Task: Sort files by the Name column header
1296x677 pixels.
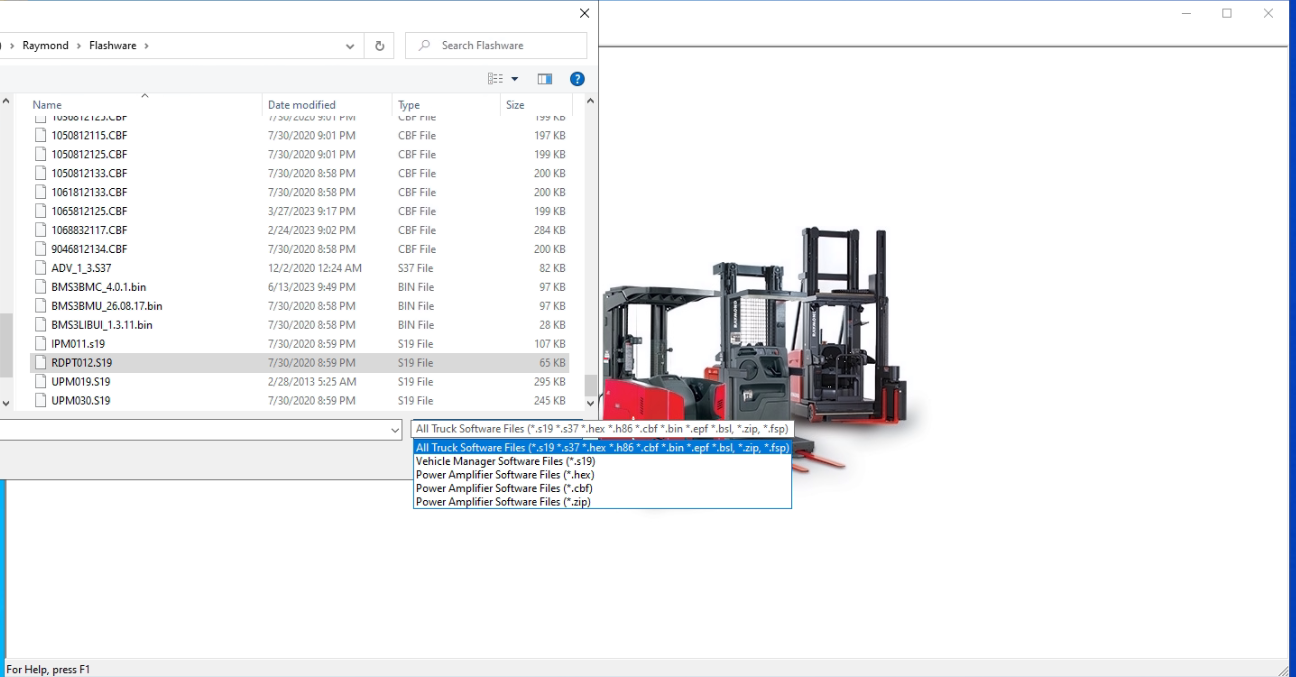Action: (47, 105)
